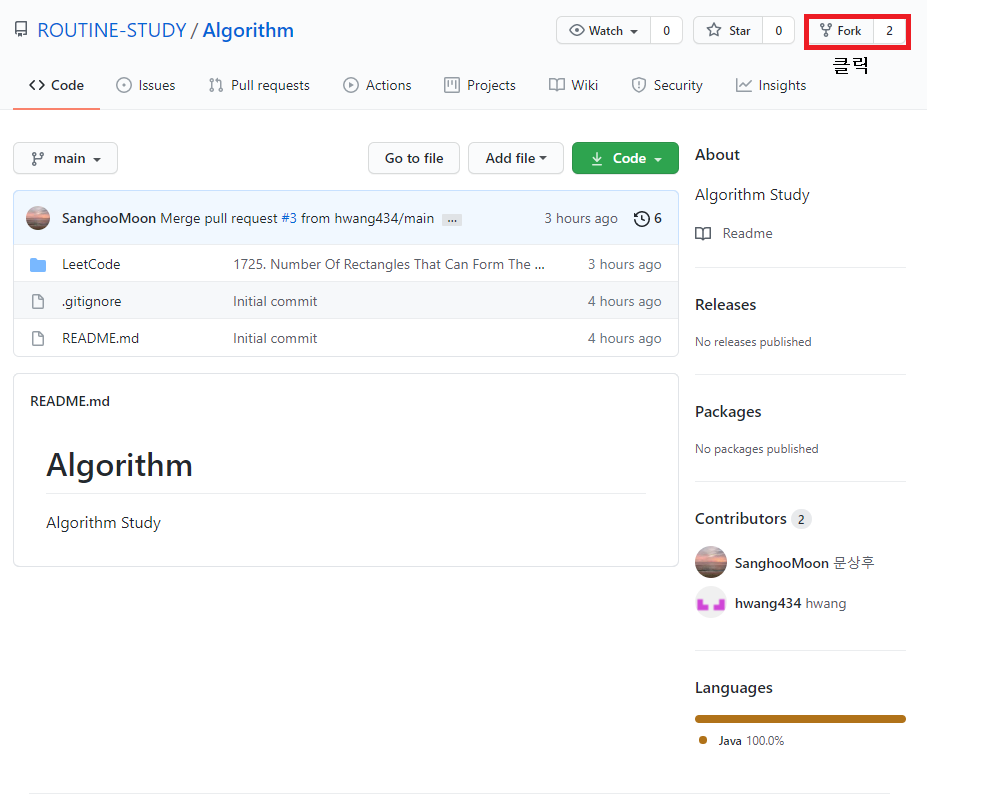The image size is (985, 798).
Task: Open the .gitignore file
Action: pos(92,302)
